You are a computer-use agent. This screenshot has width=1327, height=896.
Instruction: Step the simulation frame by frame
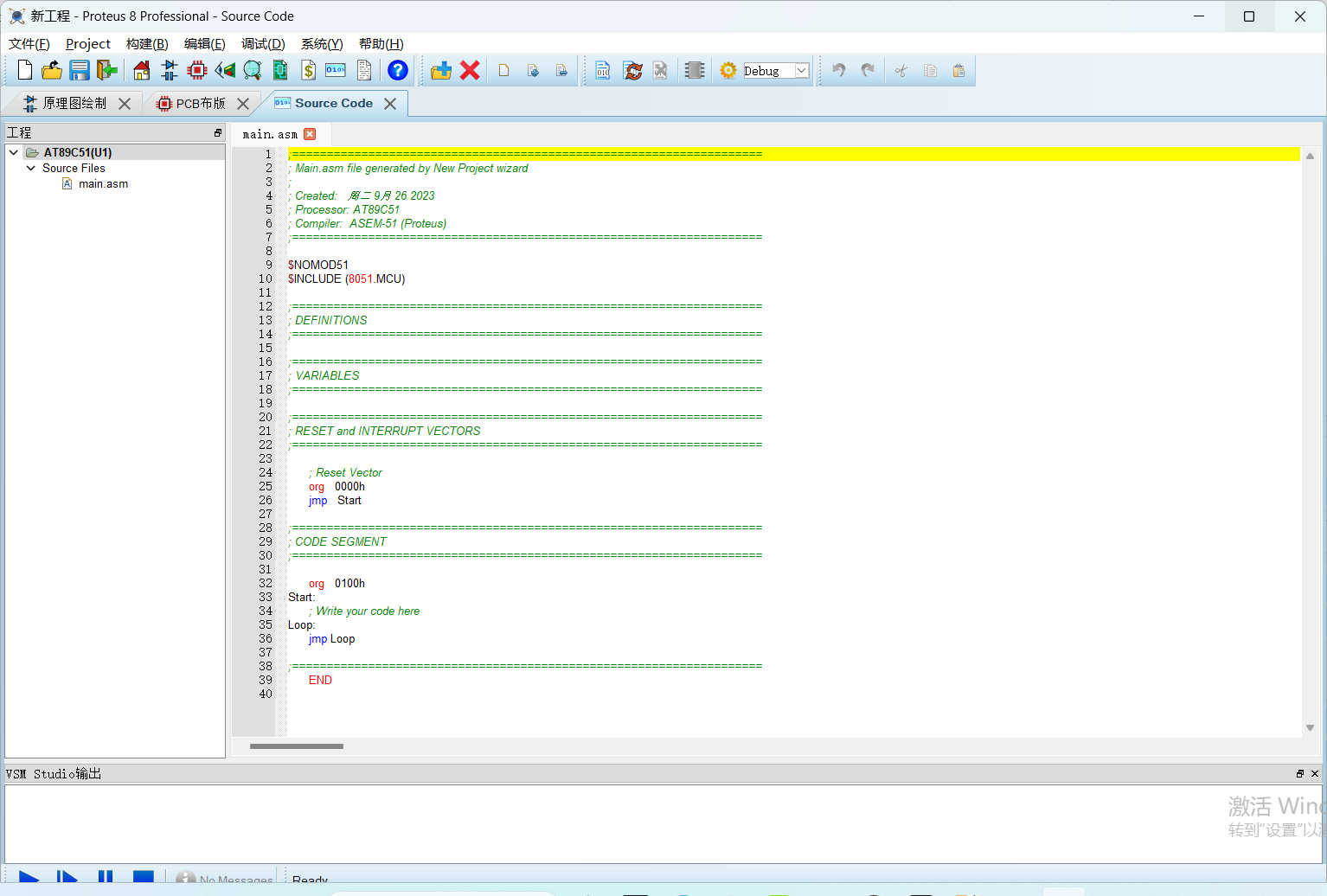coord(67,879)
